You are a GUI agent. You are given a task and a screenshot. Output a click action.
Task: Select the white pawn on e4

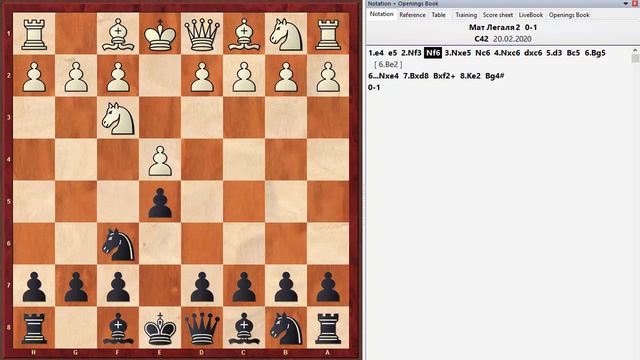[x=160, y=160]
